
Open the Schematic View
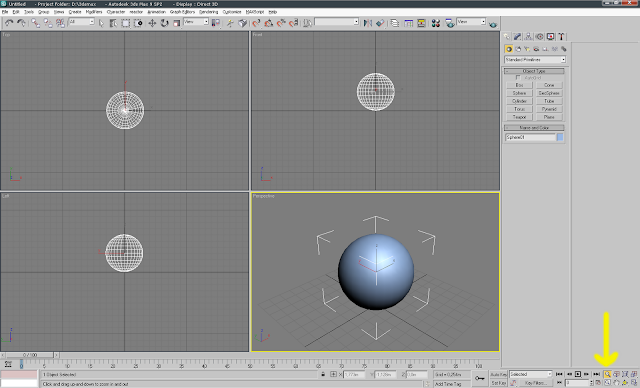pyautogui.click(x=421, y=23)
